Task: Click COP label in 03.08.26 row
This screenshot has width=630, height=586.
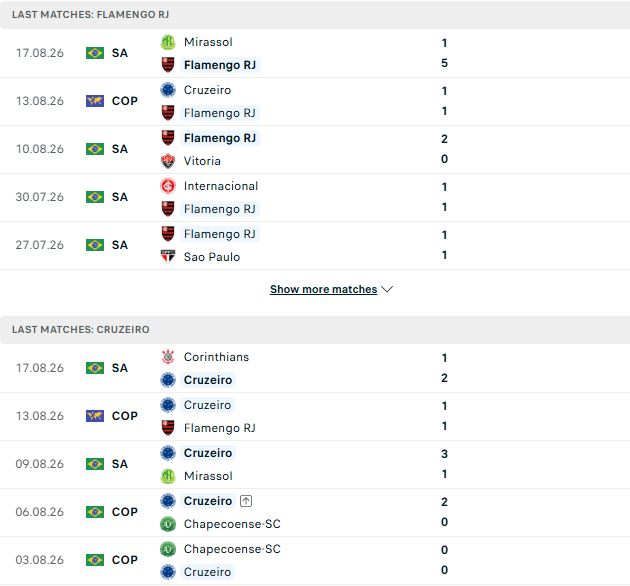Action: coord(125,560)
